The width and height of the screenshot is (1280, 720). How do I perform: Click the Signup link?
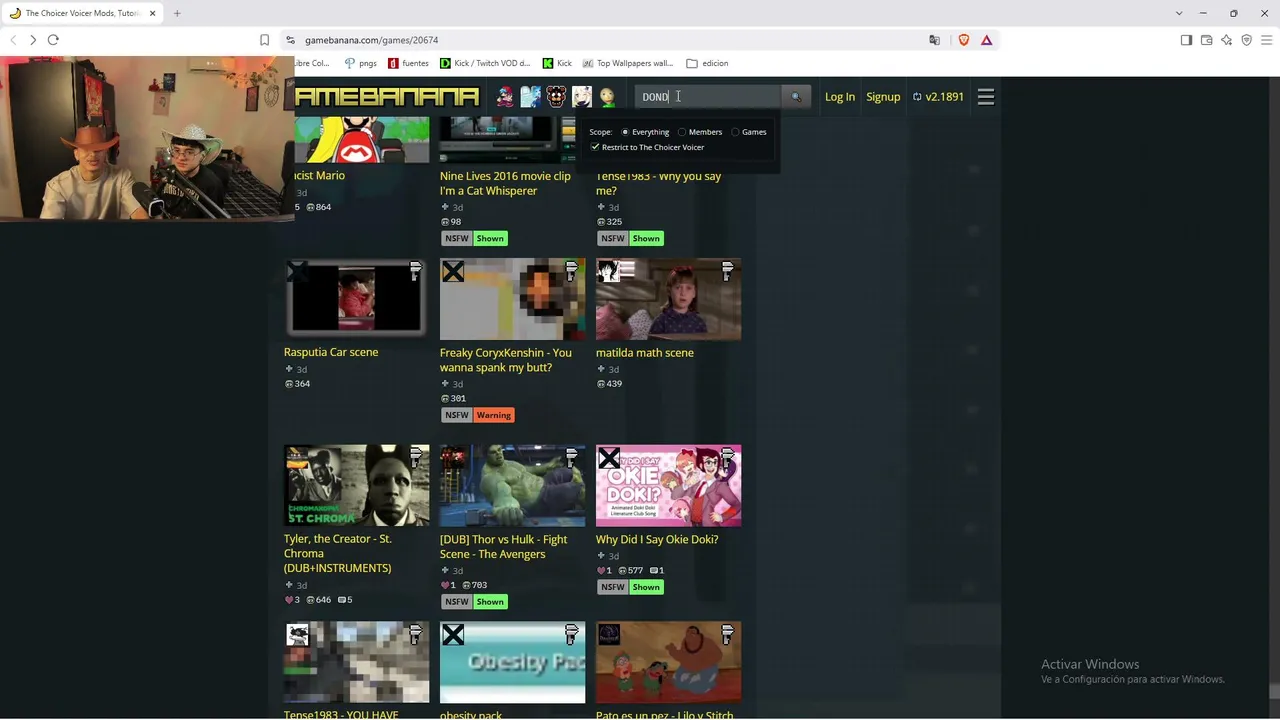coord(883,97)
